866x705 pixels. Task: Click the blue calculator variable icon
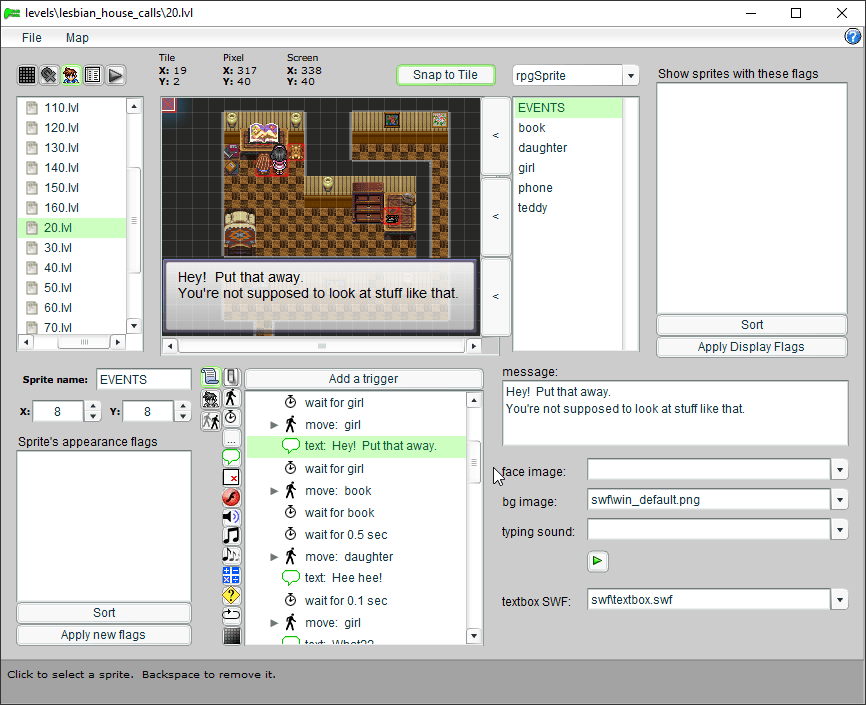point(231,575)
